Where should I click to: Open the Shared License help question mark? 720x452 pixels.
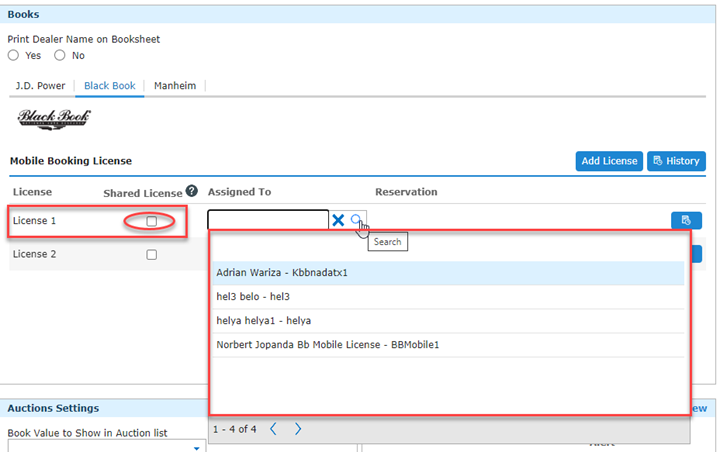pyautogui.click(x=191, y=191)
